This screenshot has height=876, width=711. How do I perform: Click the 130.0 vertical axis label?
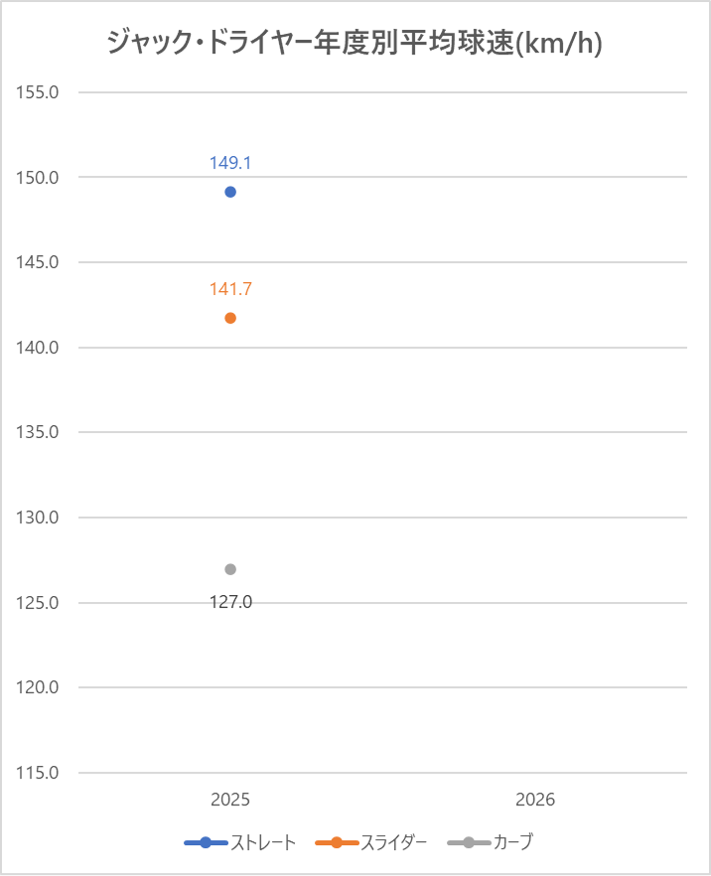39,517
